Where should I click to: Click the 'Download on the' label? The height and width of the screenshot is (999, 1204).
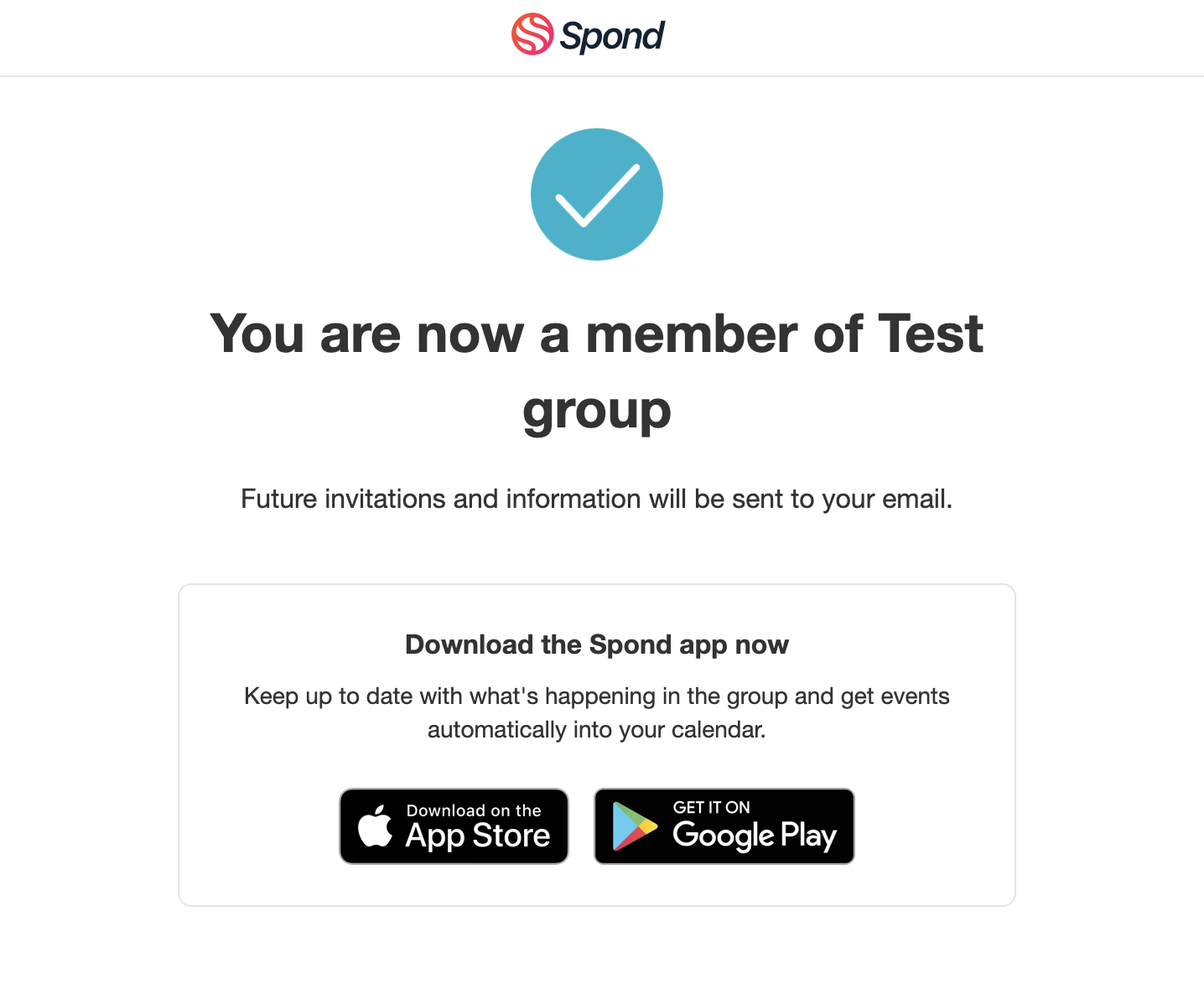474,810
